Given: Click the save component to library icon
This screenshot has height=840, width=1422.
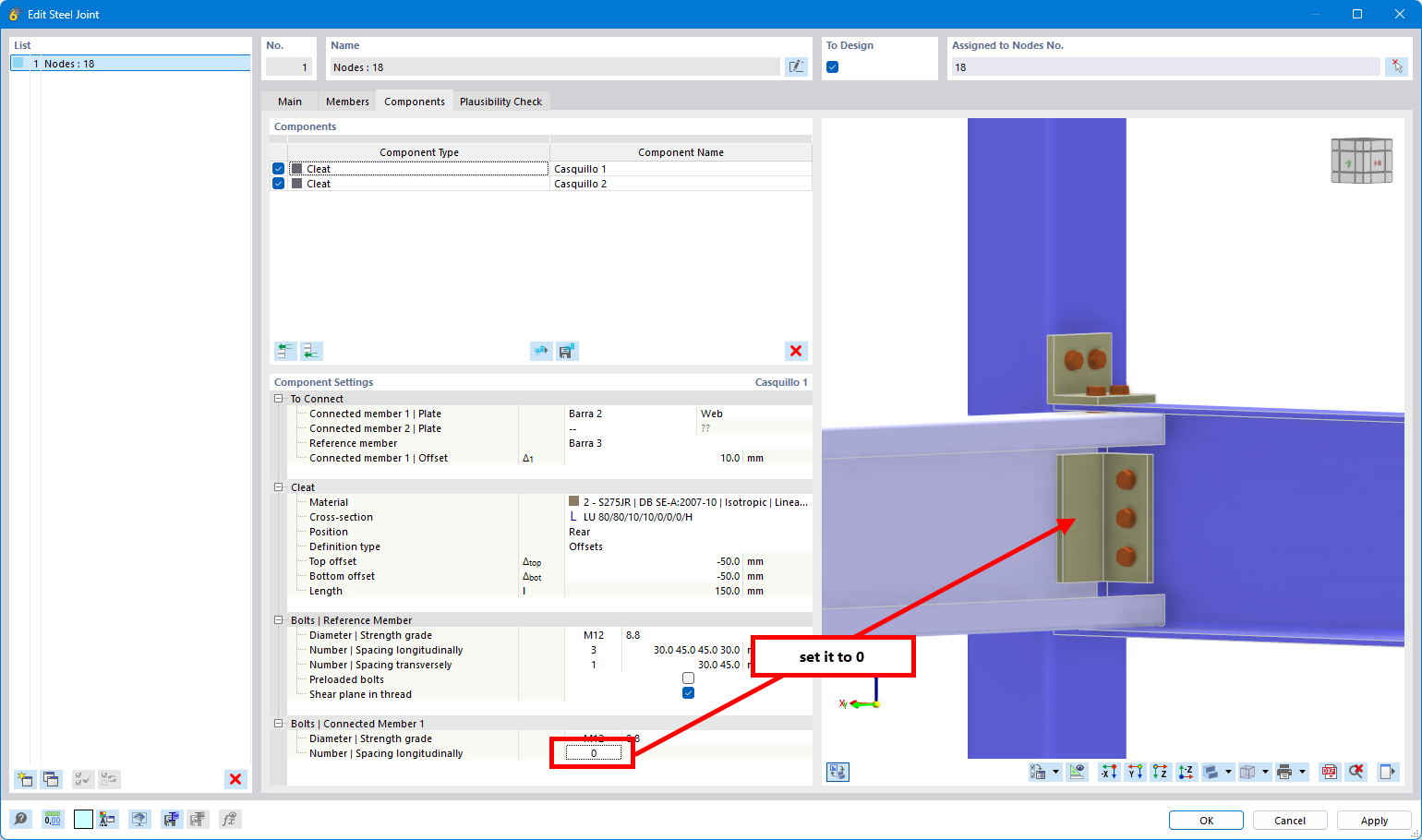Looking at the screenshot, I should (x=567, y=351).
